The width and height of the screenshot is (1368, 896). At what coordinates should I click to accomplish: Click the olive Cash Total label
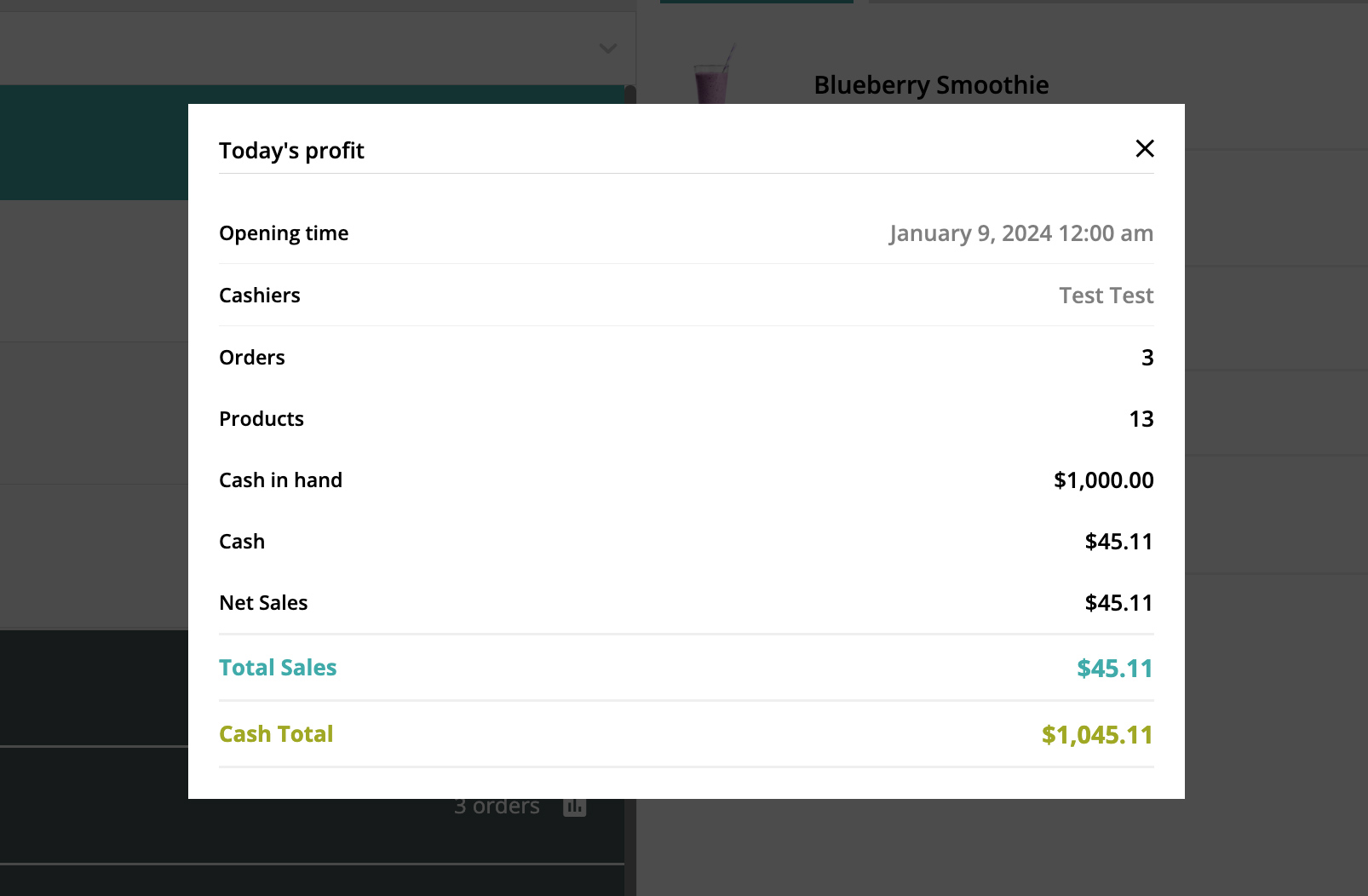tap(276, 734)
